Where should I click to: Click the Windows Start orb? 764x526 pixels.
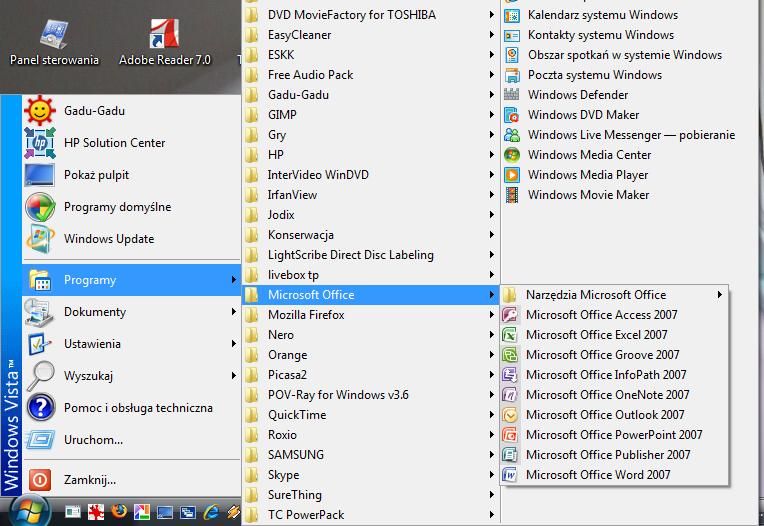coord(30,511)
